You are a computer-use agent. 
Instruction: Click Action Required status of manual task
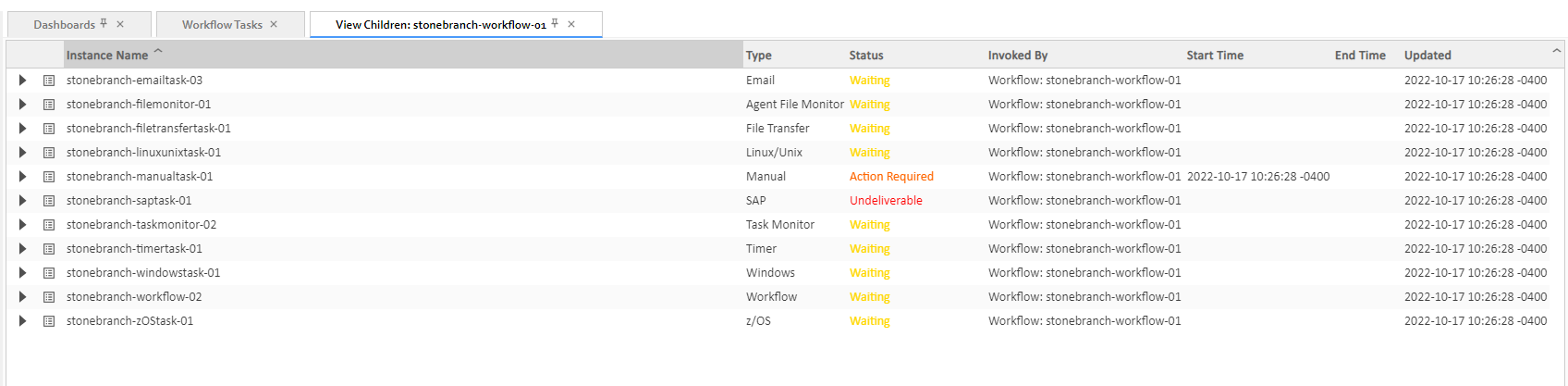(x=891, y=177)
